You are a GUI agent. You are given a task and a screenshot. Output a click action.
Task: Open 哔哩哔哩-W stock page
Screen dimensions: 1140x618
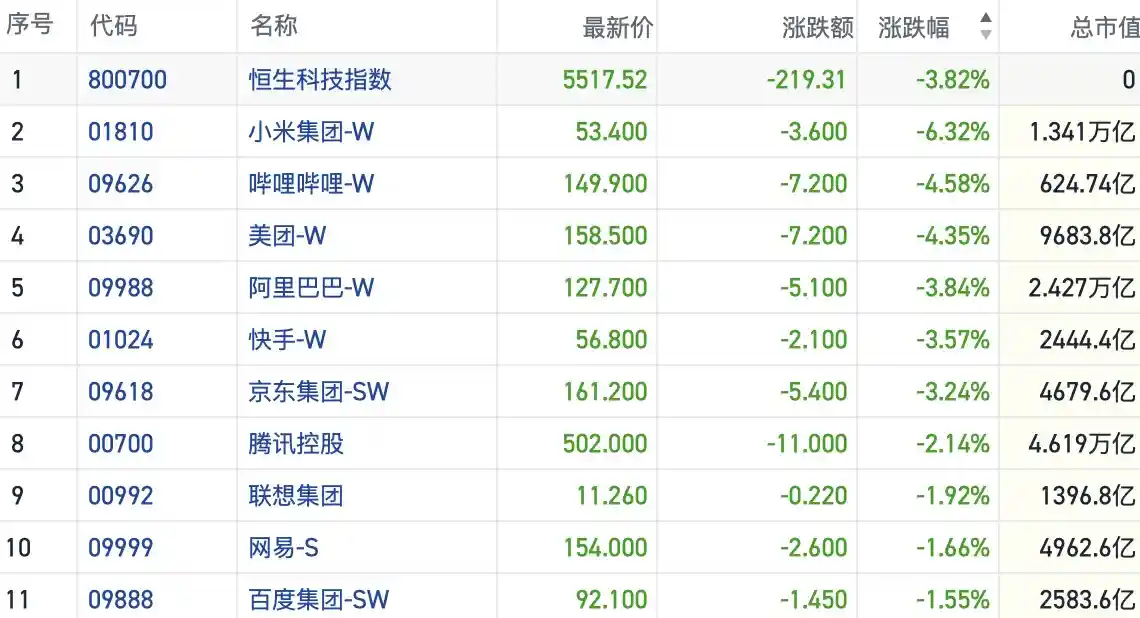pyautogui.click(x=311, y=184)
